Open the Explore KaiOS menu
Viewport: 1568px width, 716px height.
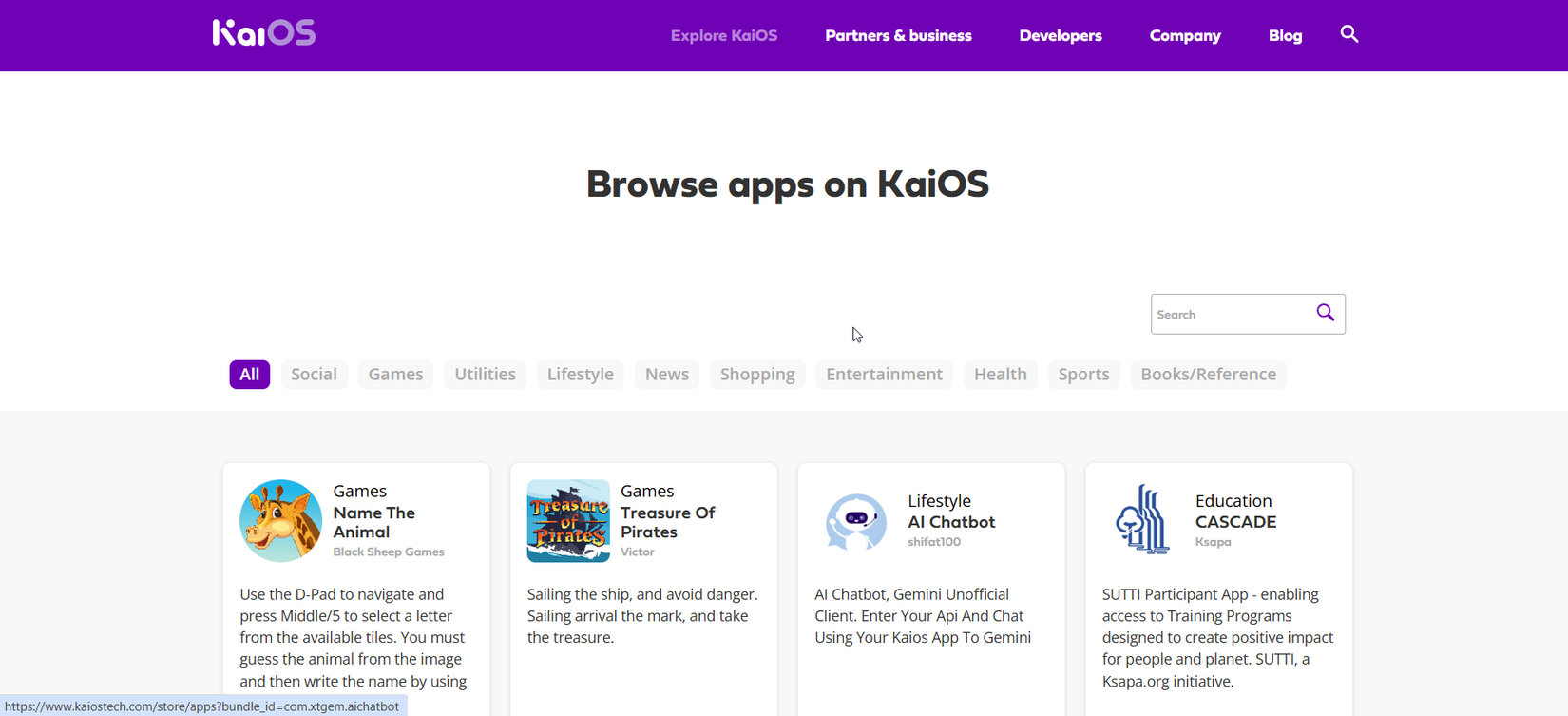(724, 35)
